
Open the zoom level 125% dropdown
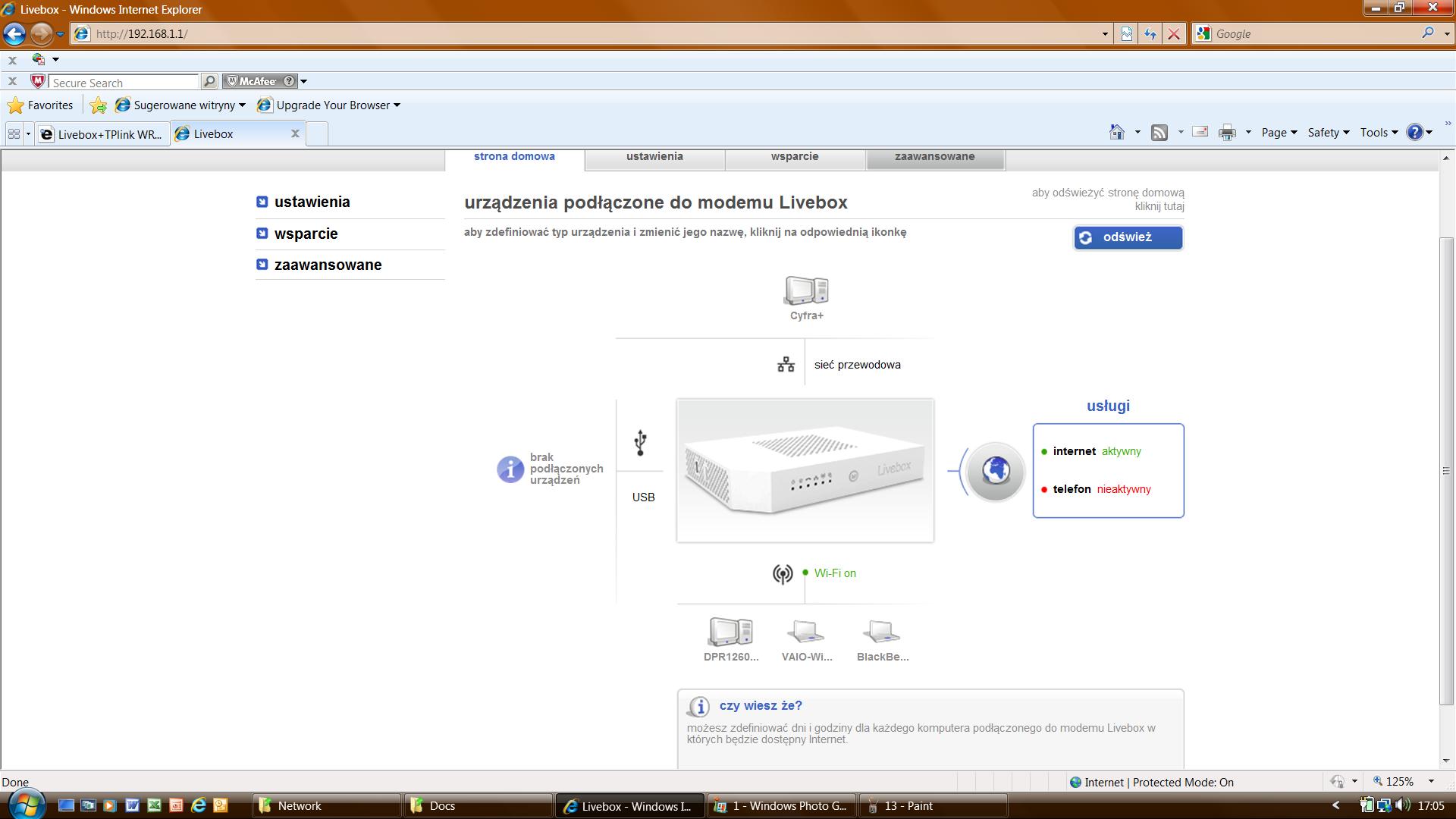tap(1431, 782)
